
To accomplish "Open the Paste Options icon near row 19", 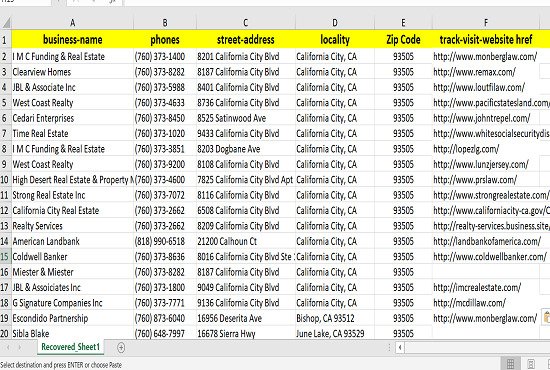I will click(546, 317).
